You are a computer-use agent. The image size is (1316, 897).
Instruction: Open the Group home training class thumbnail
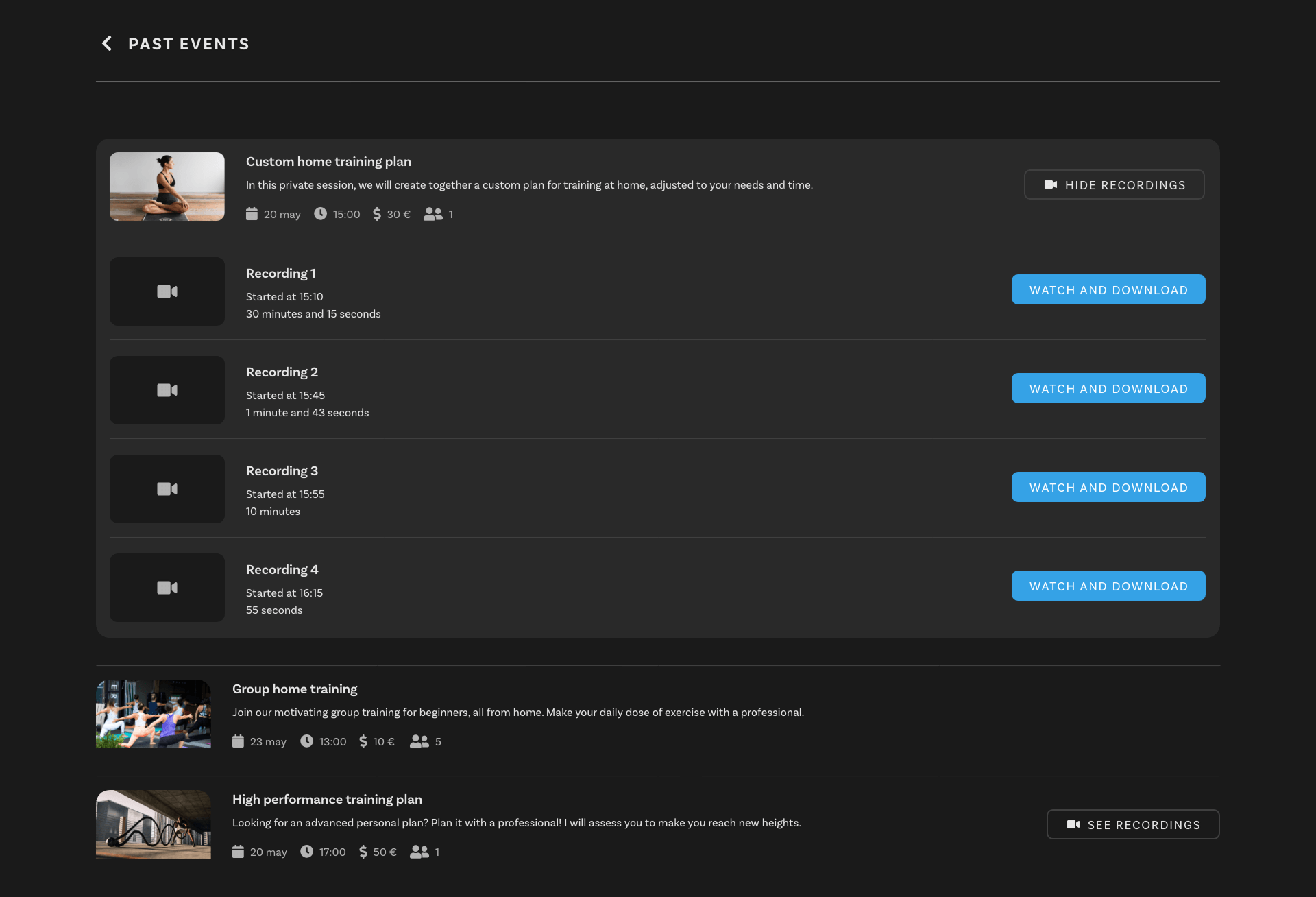(154, 714)
